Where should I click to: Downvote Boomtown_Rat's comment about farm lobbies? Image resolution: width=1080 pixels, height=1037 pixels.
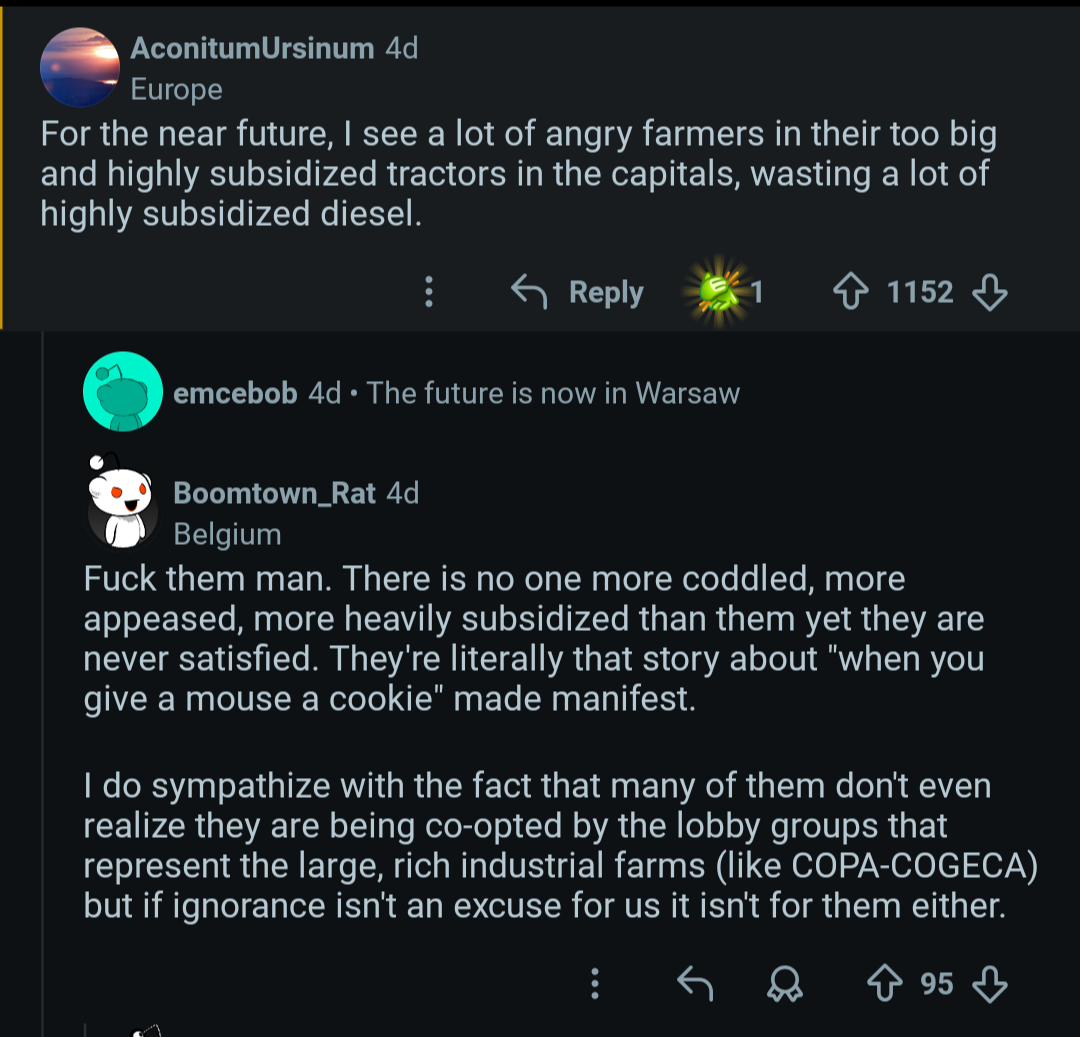[x=990, y=984]
